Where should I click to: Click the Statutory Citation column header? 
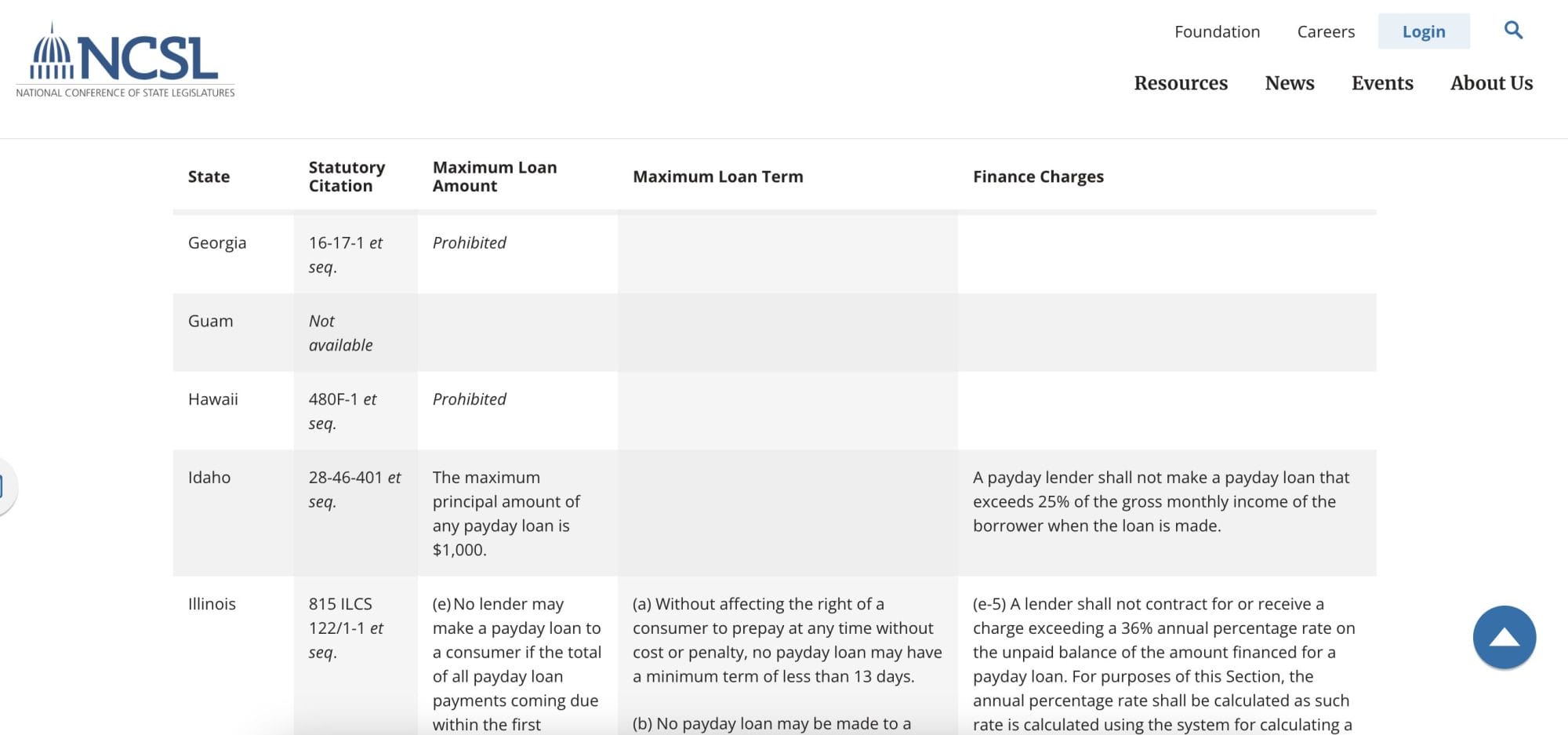(x=347, y=176)
